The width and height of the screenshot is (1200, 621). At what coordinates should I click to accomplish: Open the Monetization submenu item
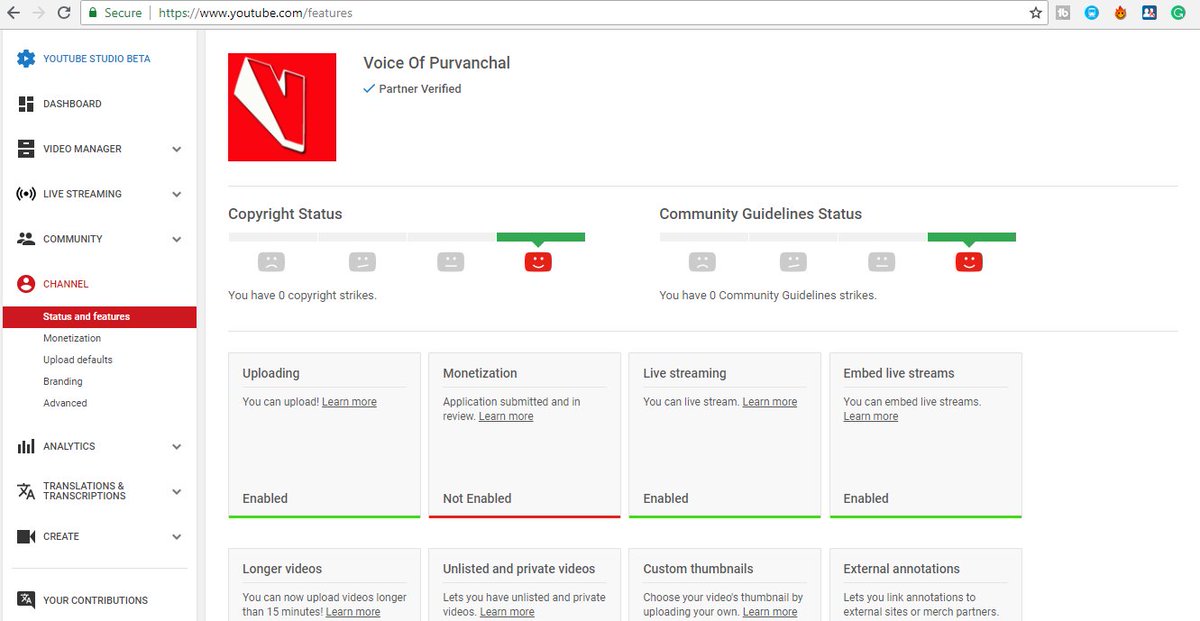(x=72, y=338)
